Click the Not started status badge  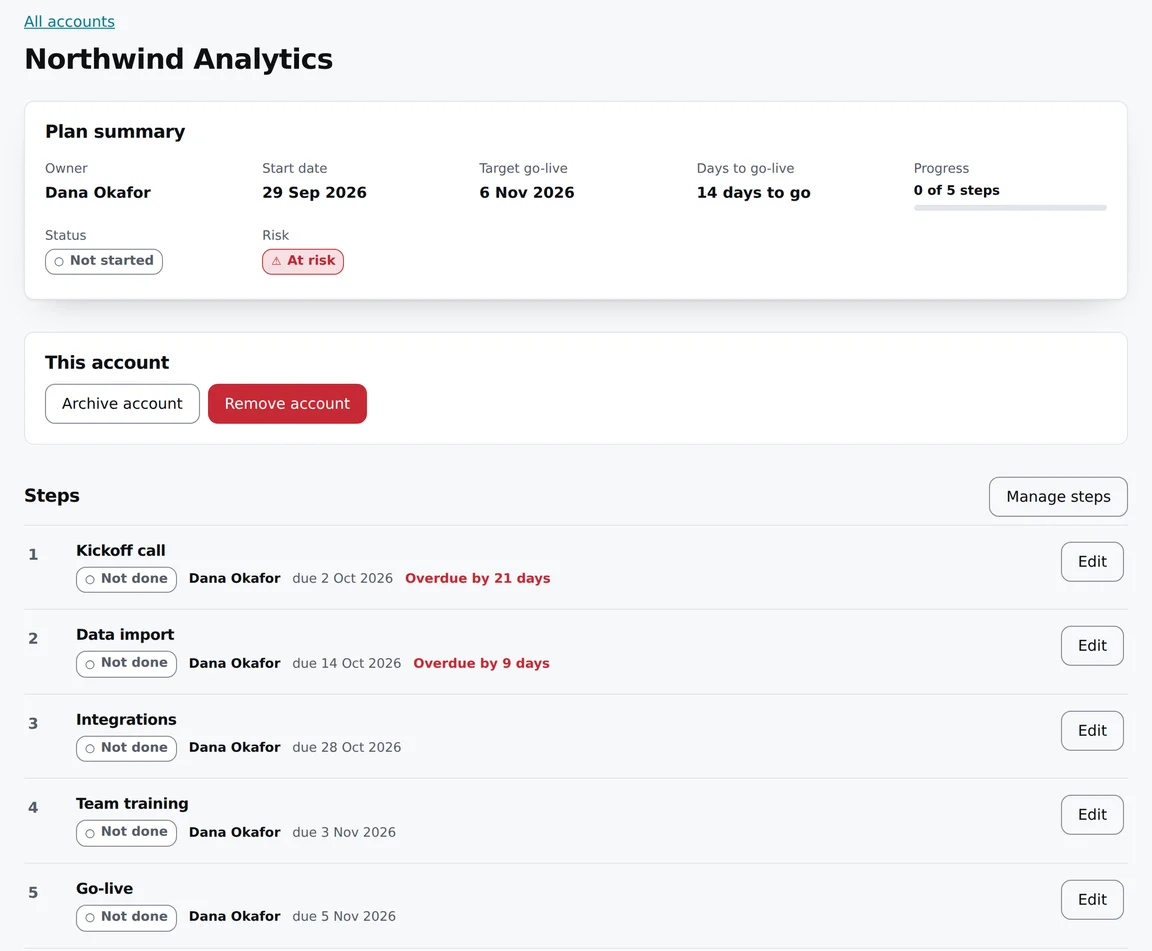pos(104,261)
